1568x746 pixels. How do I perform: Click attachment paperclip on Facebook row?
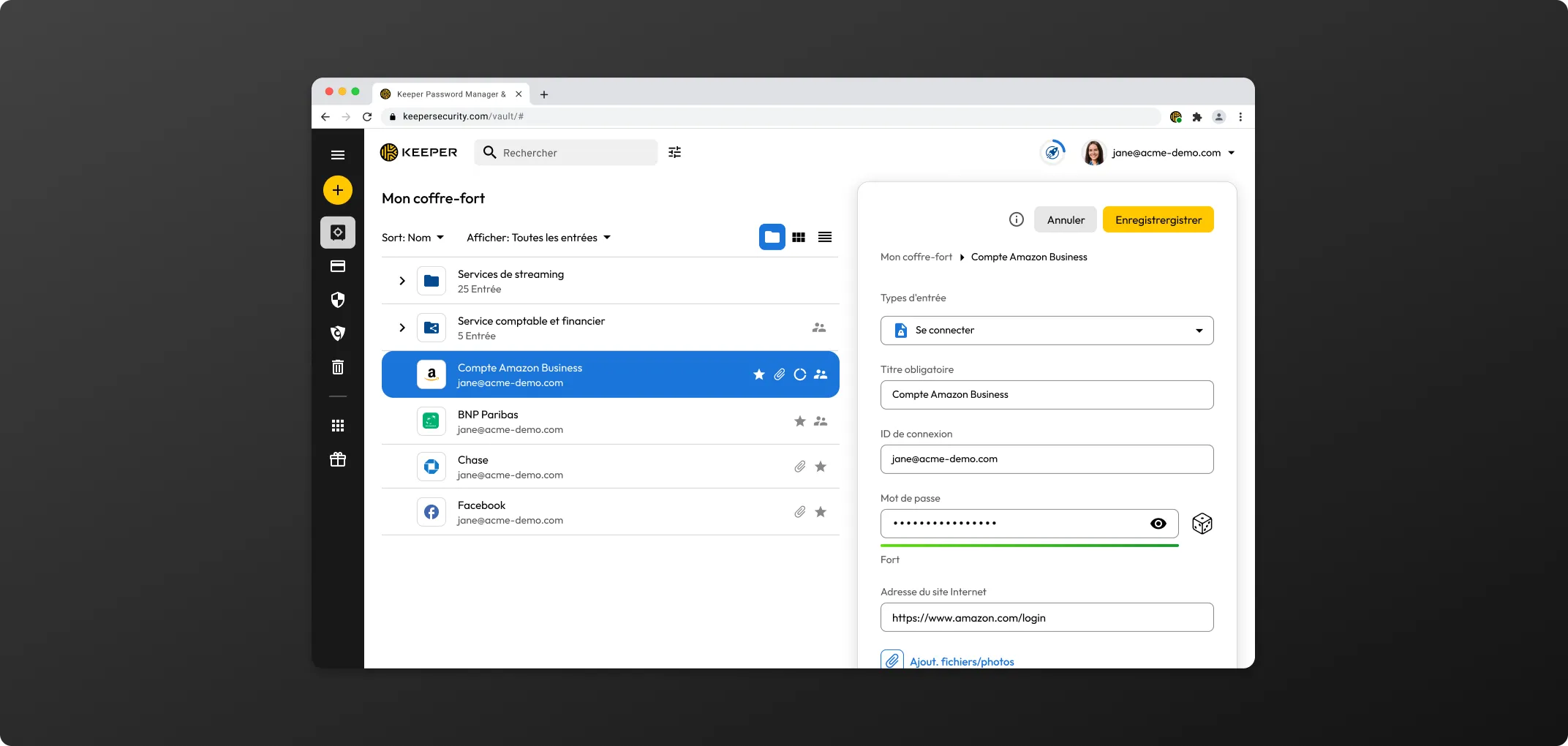click(x=800, y=512)
